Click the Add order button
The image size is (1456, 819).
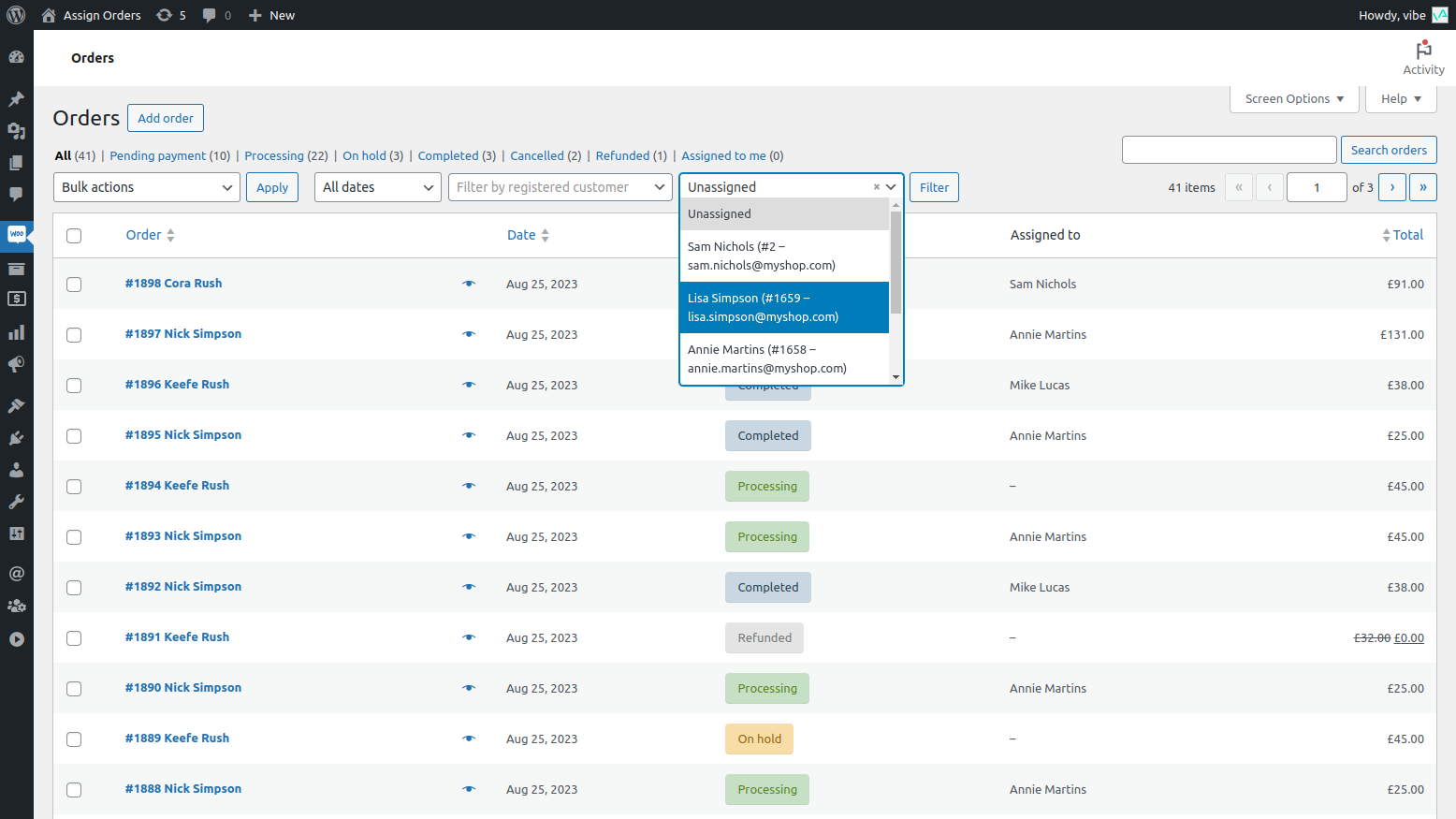point(165,118)
